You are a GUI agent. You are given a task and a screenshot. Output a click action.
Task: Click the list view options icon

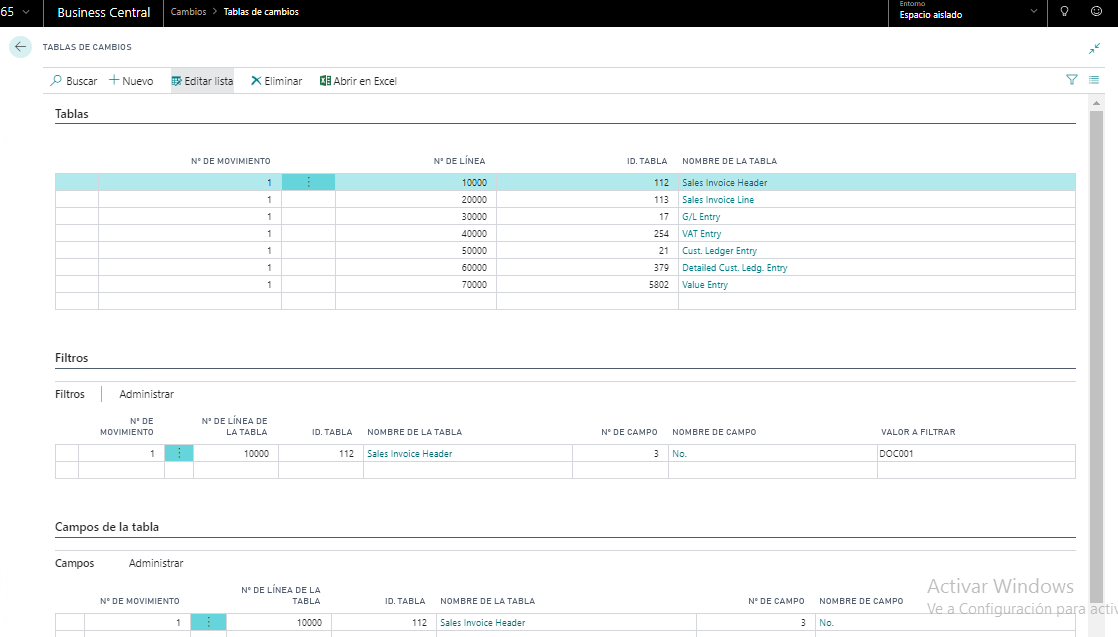(x=1094, y=80)
